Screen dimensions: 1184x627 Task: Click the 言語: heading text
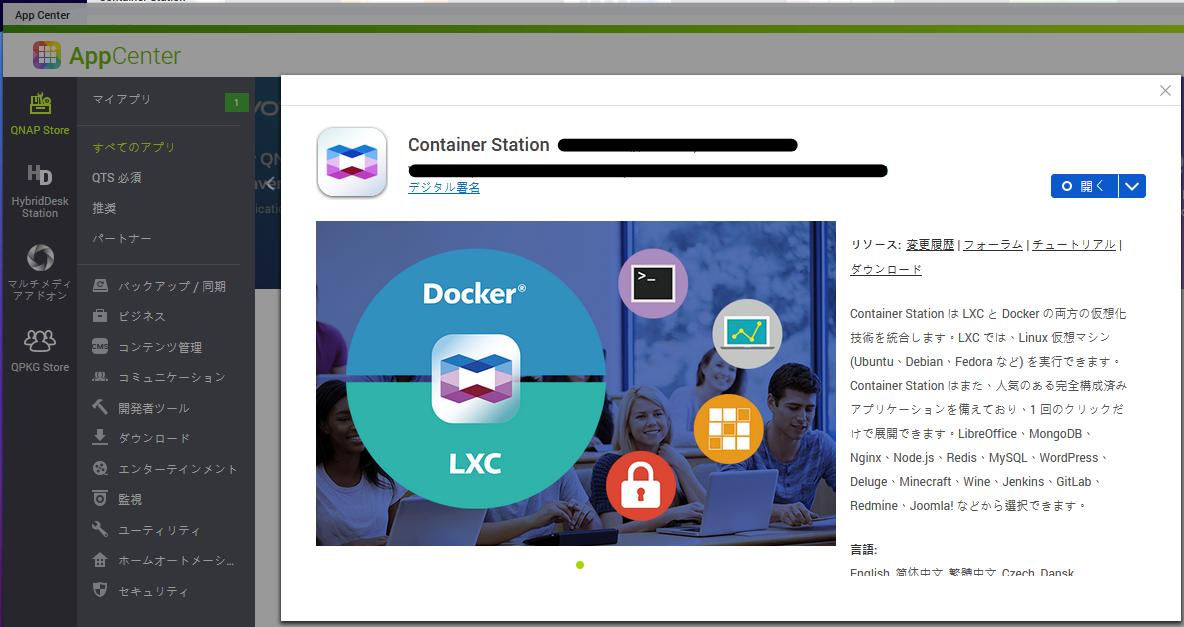click(864, 549)
